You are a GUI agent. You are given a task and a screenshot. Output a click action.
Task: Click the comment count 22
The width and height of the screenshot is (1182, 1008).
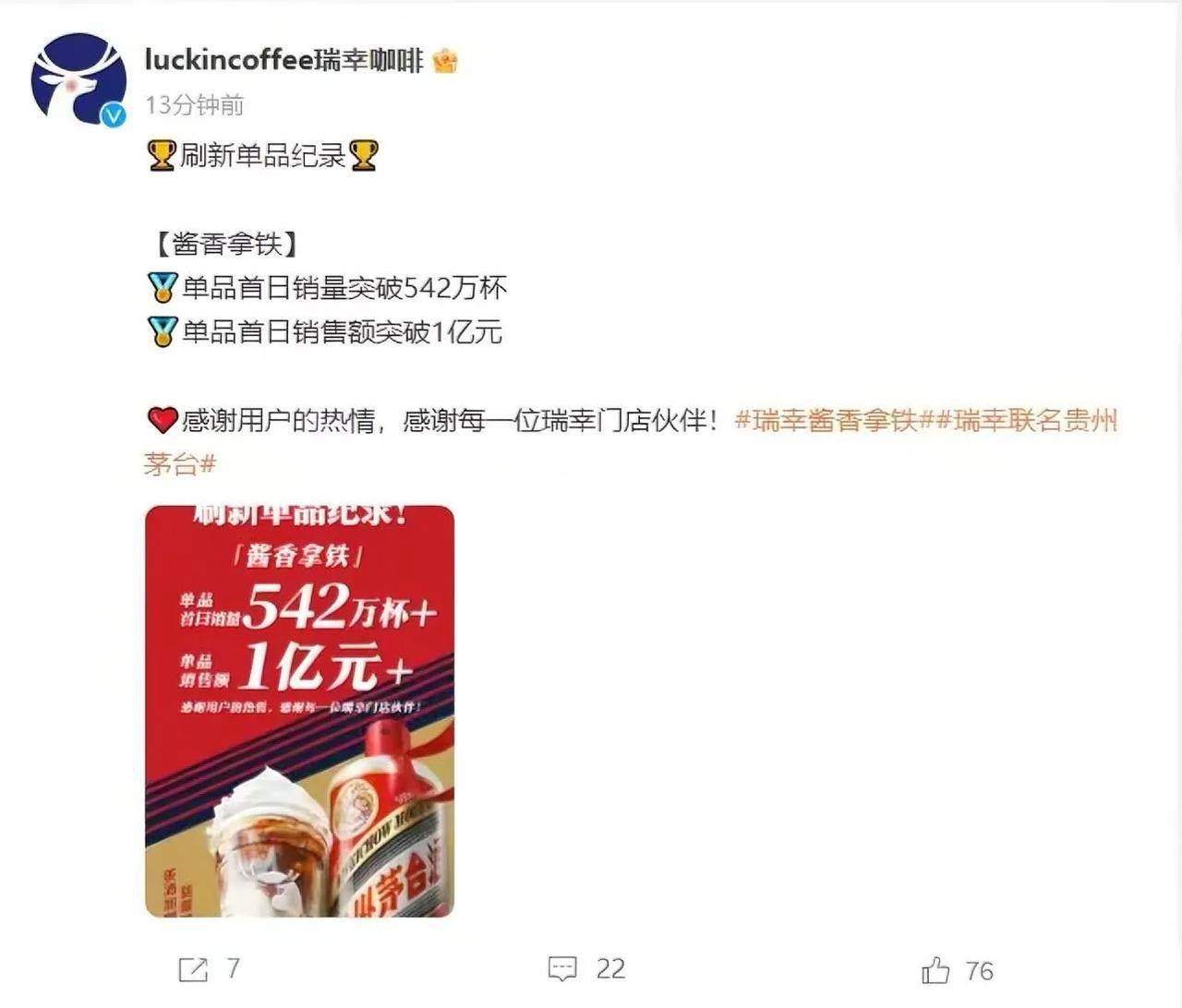610,968
